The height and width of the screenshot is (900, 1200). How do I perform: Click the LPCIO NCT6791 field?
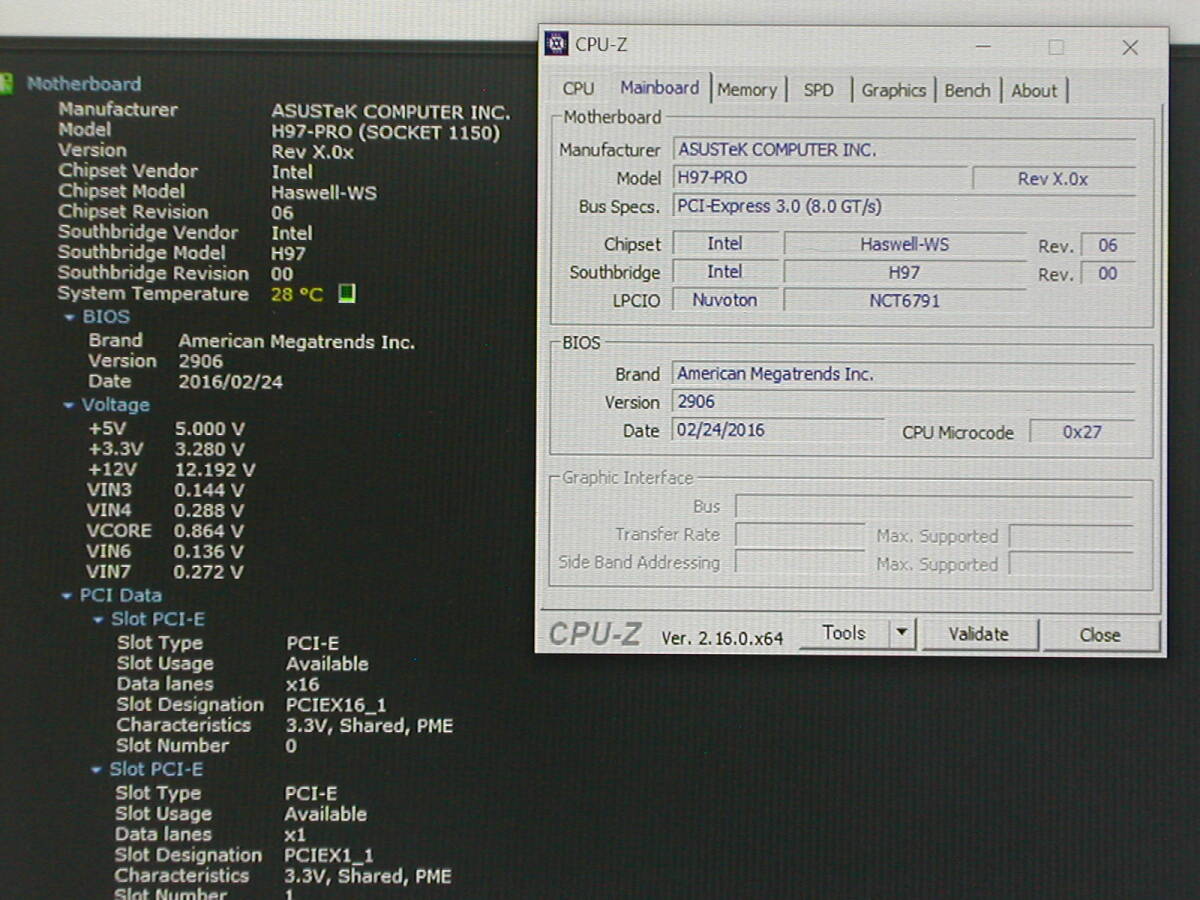pos(904,300)
